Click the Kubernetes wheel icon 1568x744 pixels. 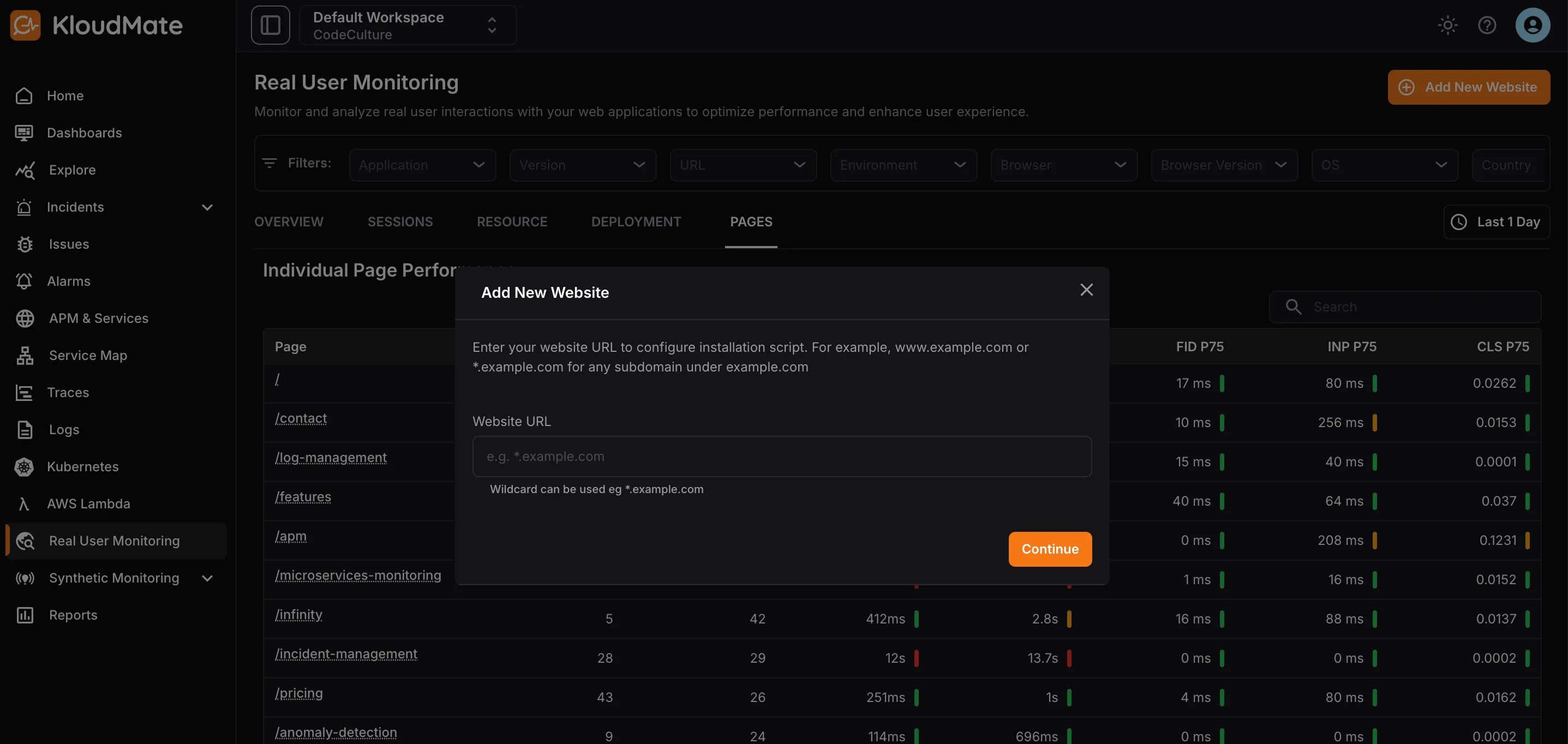click(24, 466)
